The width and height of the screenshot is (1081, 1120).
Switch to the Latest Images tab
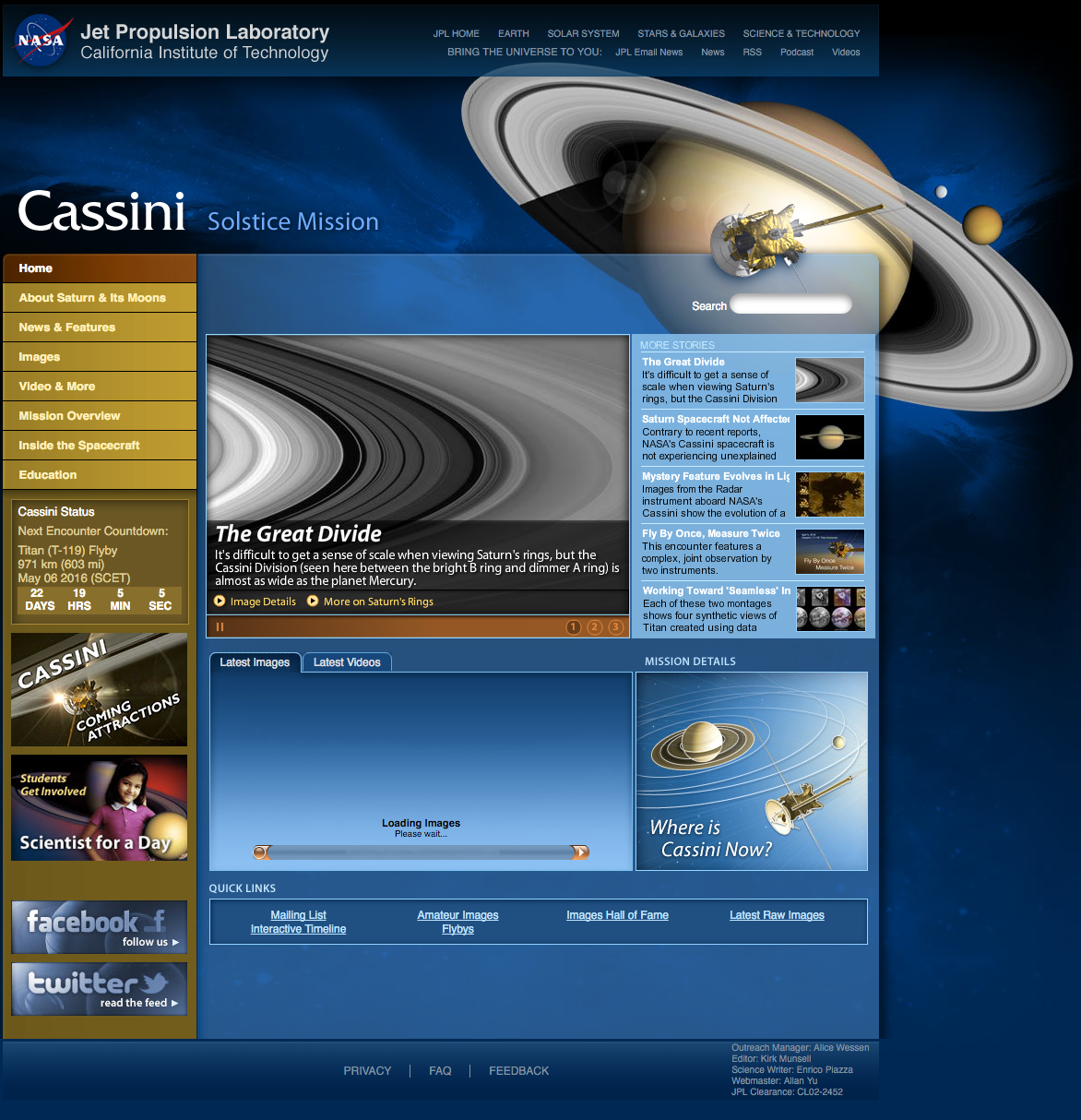click(x=255, y=662)
